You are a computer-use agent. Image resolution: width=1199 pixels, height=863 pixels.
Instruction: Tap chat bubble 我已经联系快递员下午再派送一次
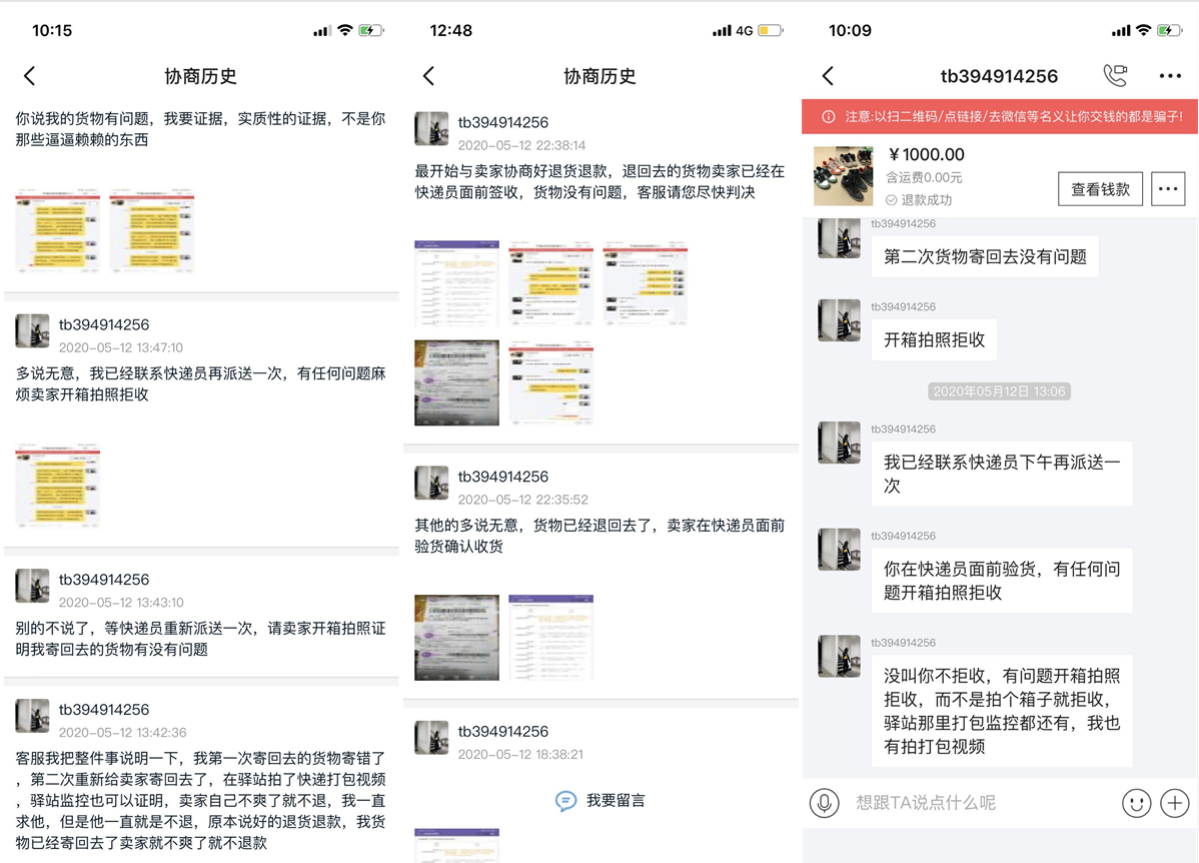pos(1002,474)
